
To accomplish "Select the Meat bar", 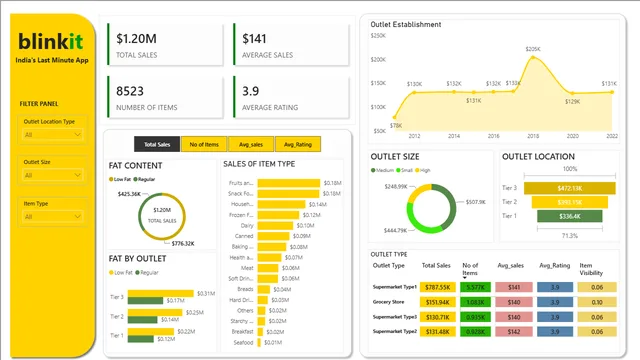I will pos(268,268).
